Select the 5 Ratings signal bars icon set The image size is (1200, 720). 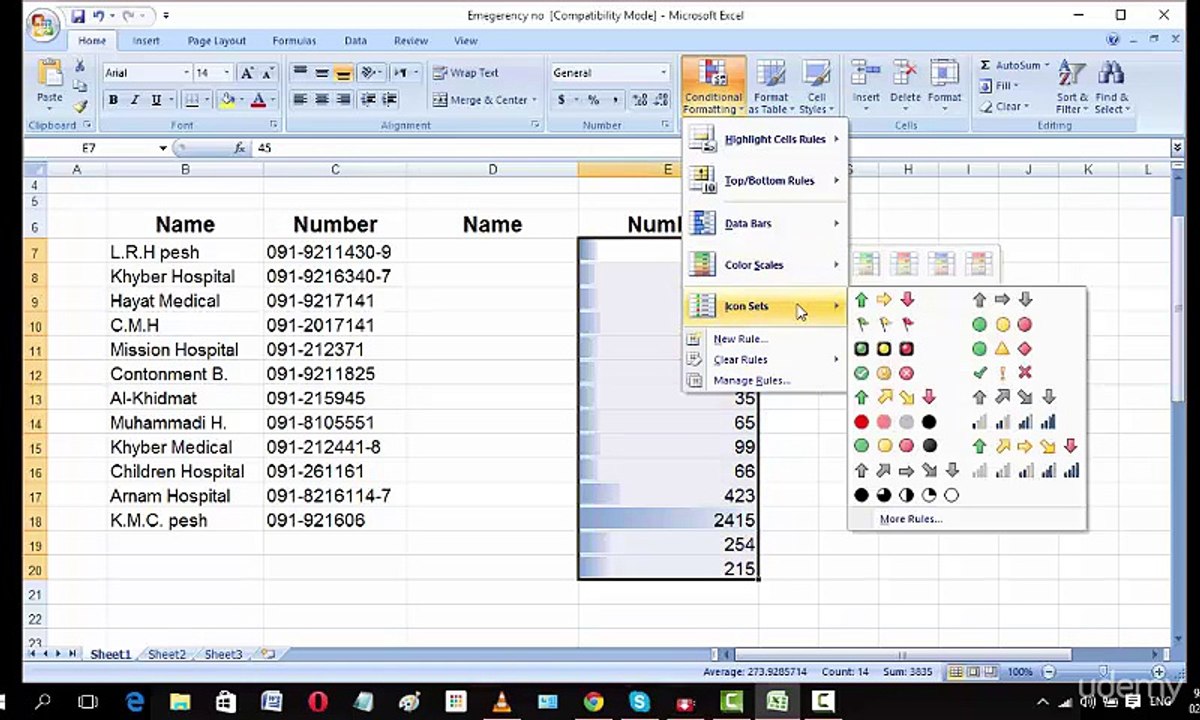pos(1025,470)
